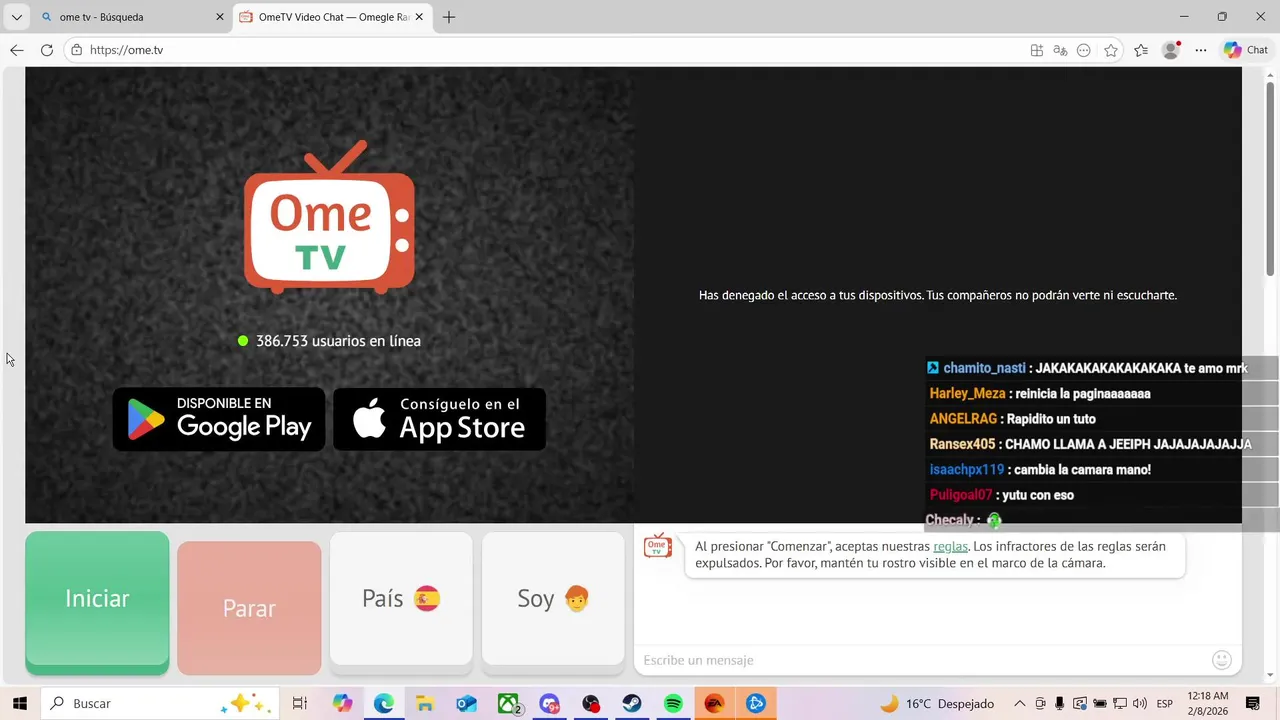
Task: Close the 'ome tv - Búsqueda' tab
Action: 220,17
